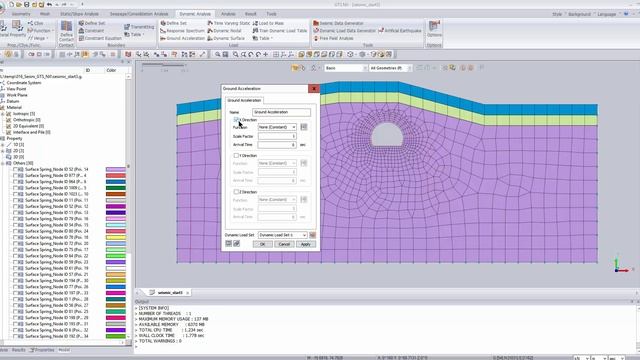The image size is (640, 360).
Task: Open Seepage/Consolidation Analysis tab
Action: (x=139, y=14)
